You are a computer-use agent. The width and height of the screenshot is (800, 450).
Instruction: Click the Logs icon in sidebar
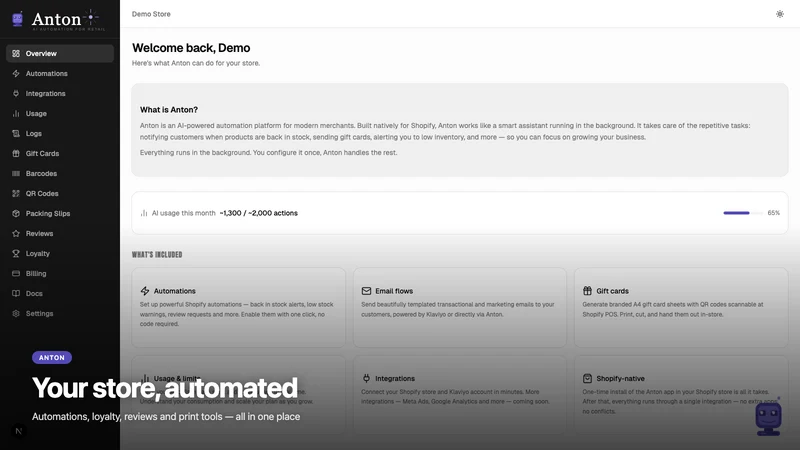16,133
